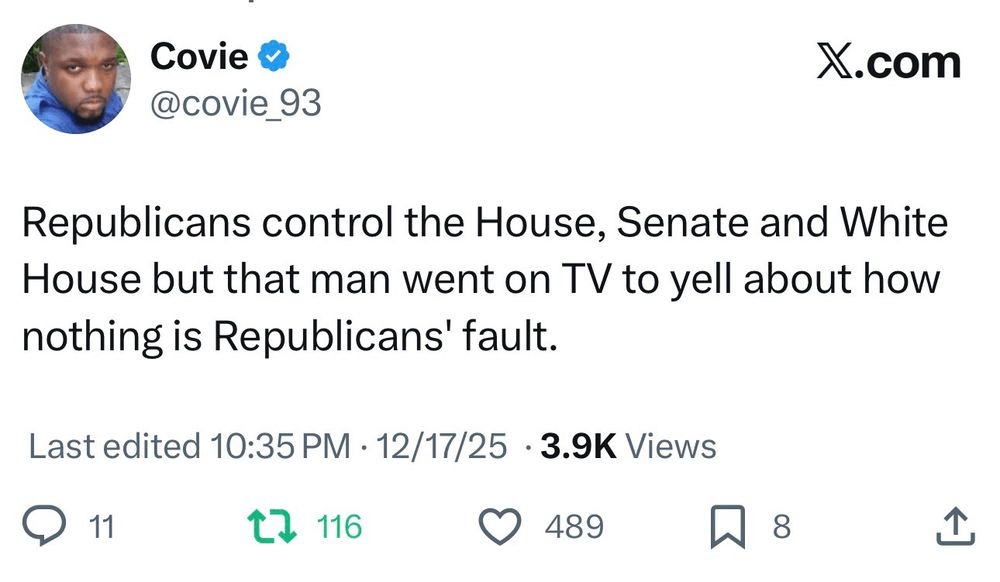
Task: Open the @covie_93 handle link
Action: [x=236, y=101]
